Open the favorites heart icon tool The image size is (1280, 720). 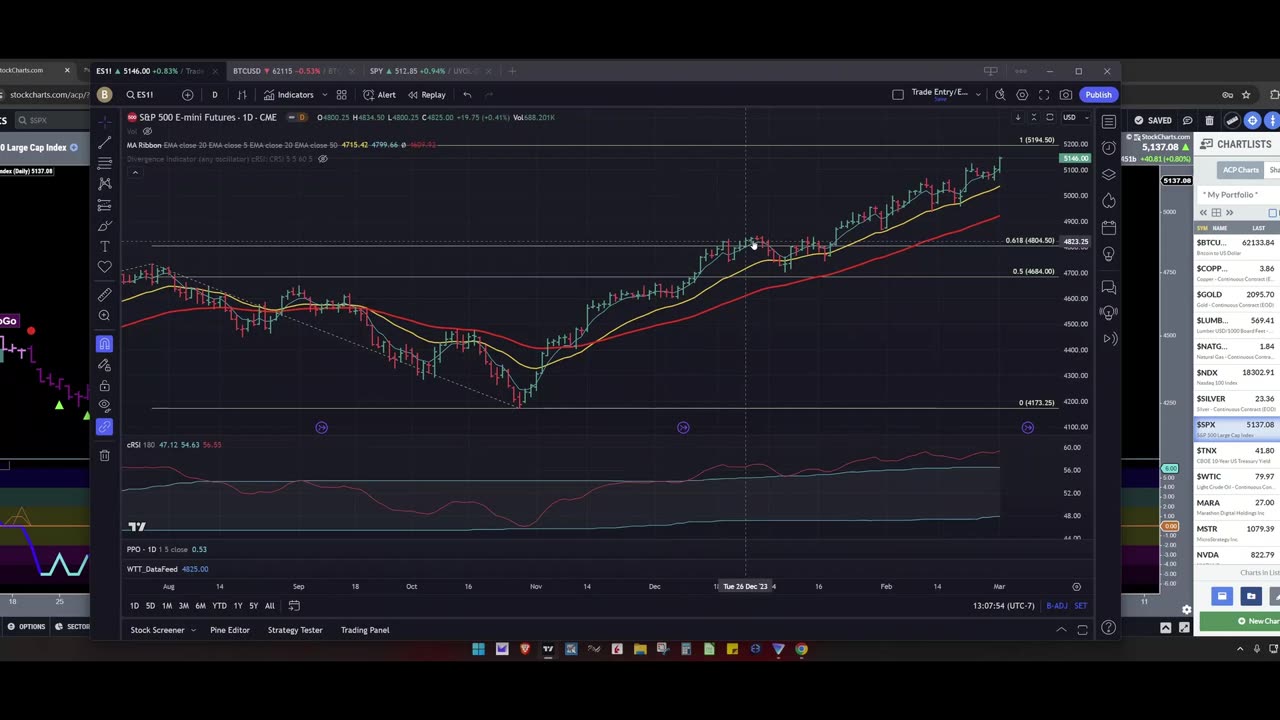coord(104,267)
